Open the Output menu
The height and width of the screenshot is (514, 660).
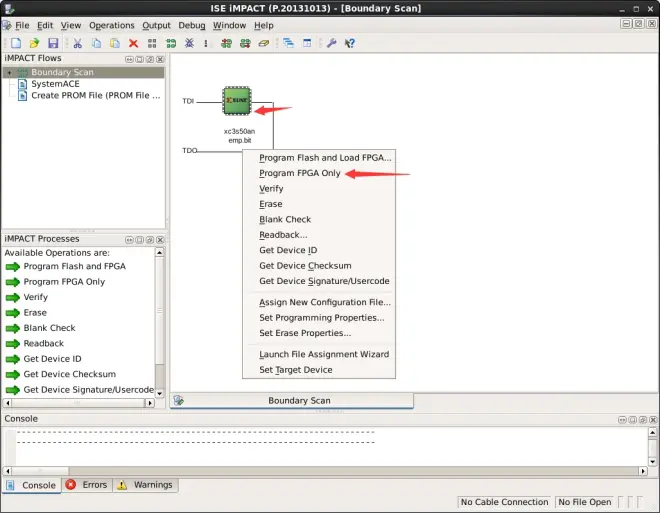156,25
